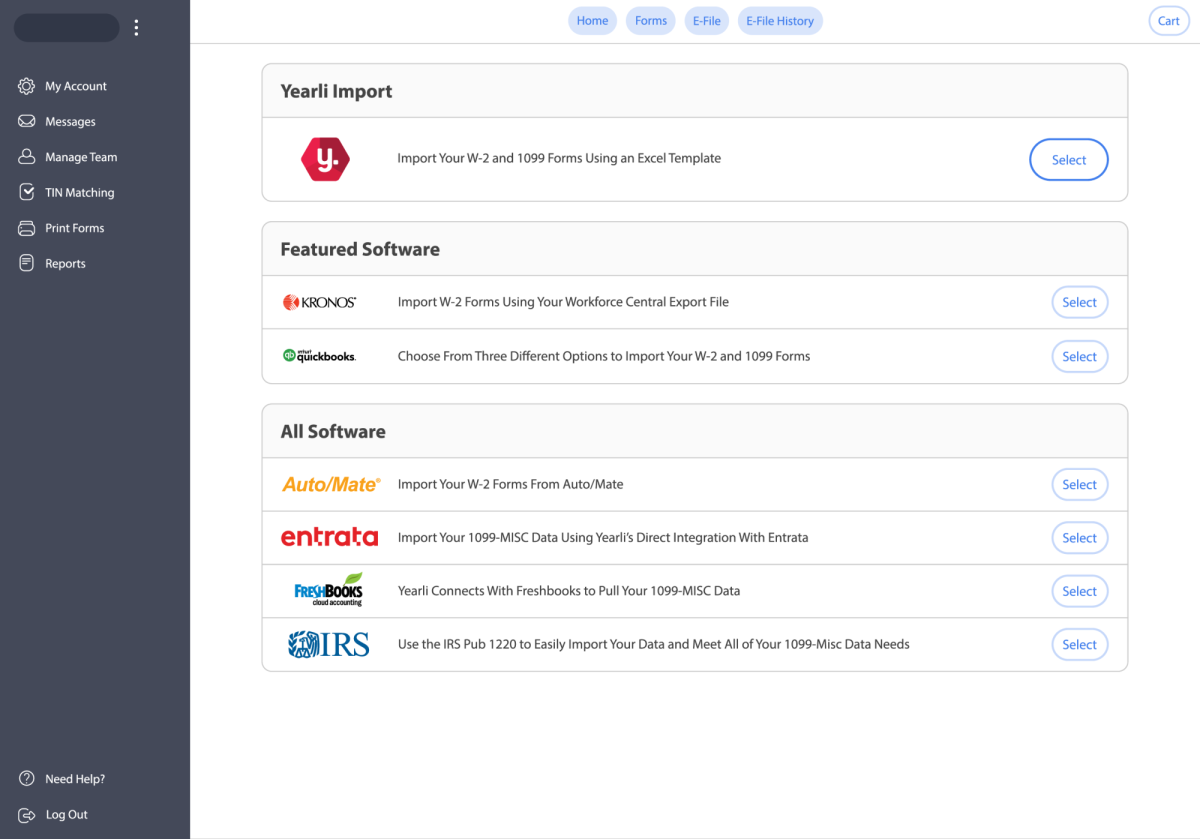Click the My Account gear icon
This screenshot has height=839, width=1200.
coord(27,86)
